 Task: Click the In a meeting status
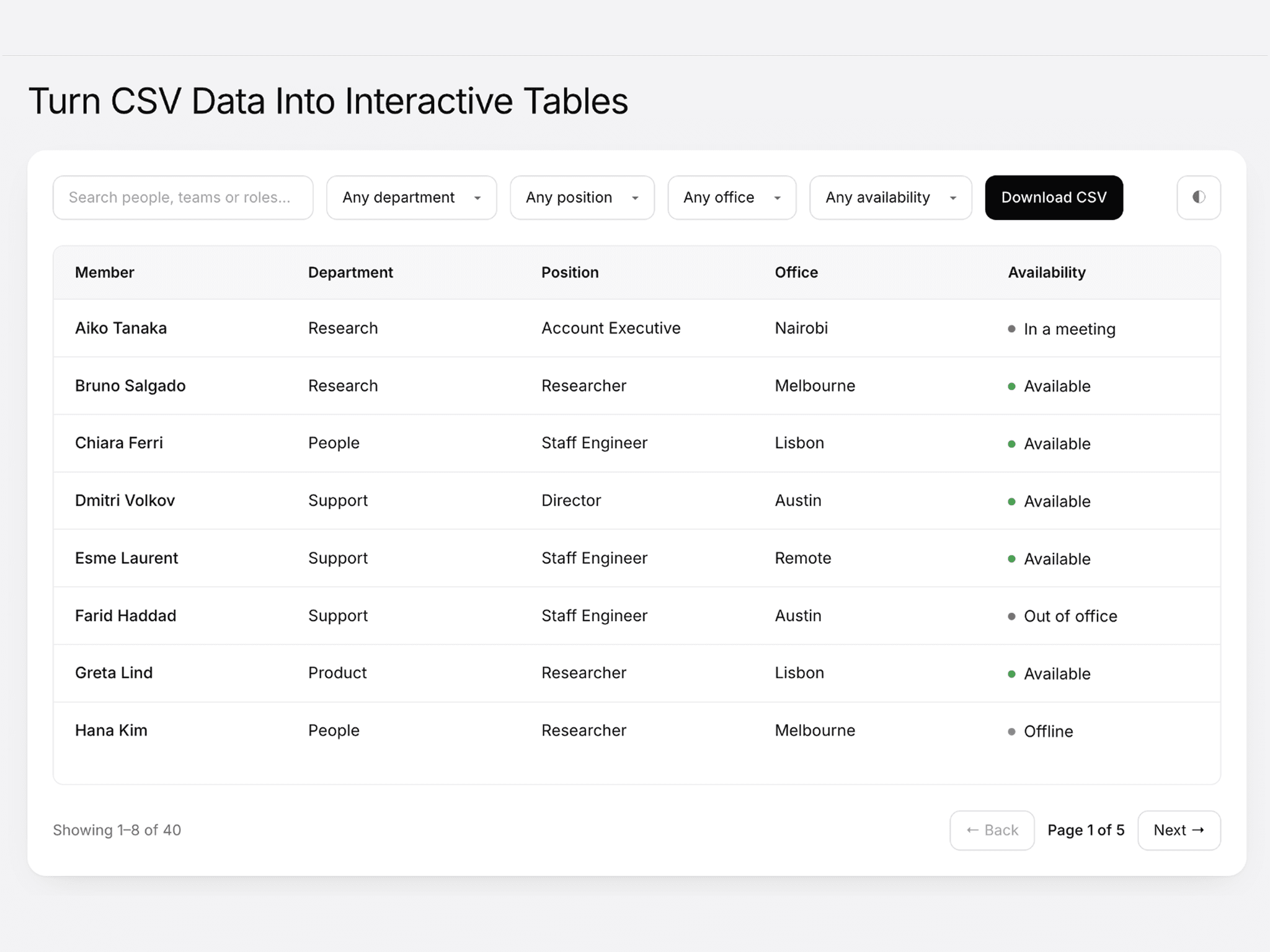1062,328
